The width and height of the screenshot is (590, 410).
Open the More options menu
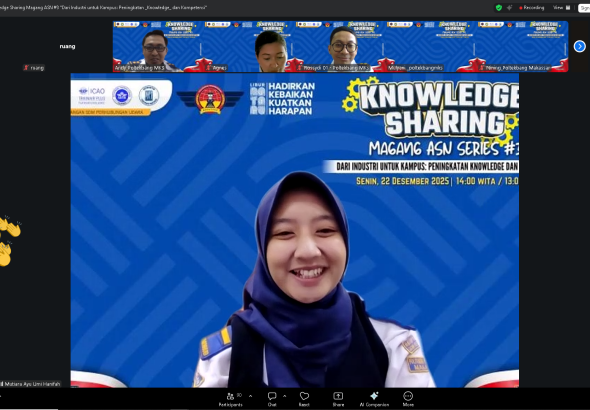tap(408, 399)
